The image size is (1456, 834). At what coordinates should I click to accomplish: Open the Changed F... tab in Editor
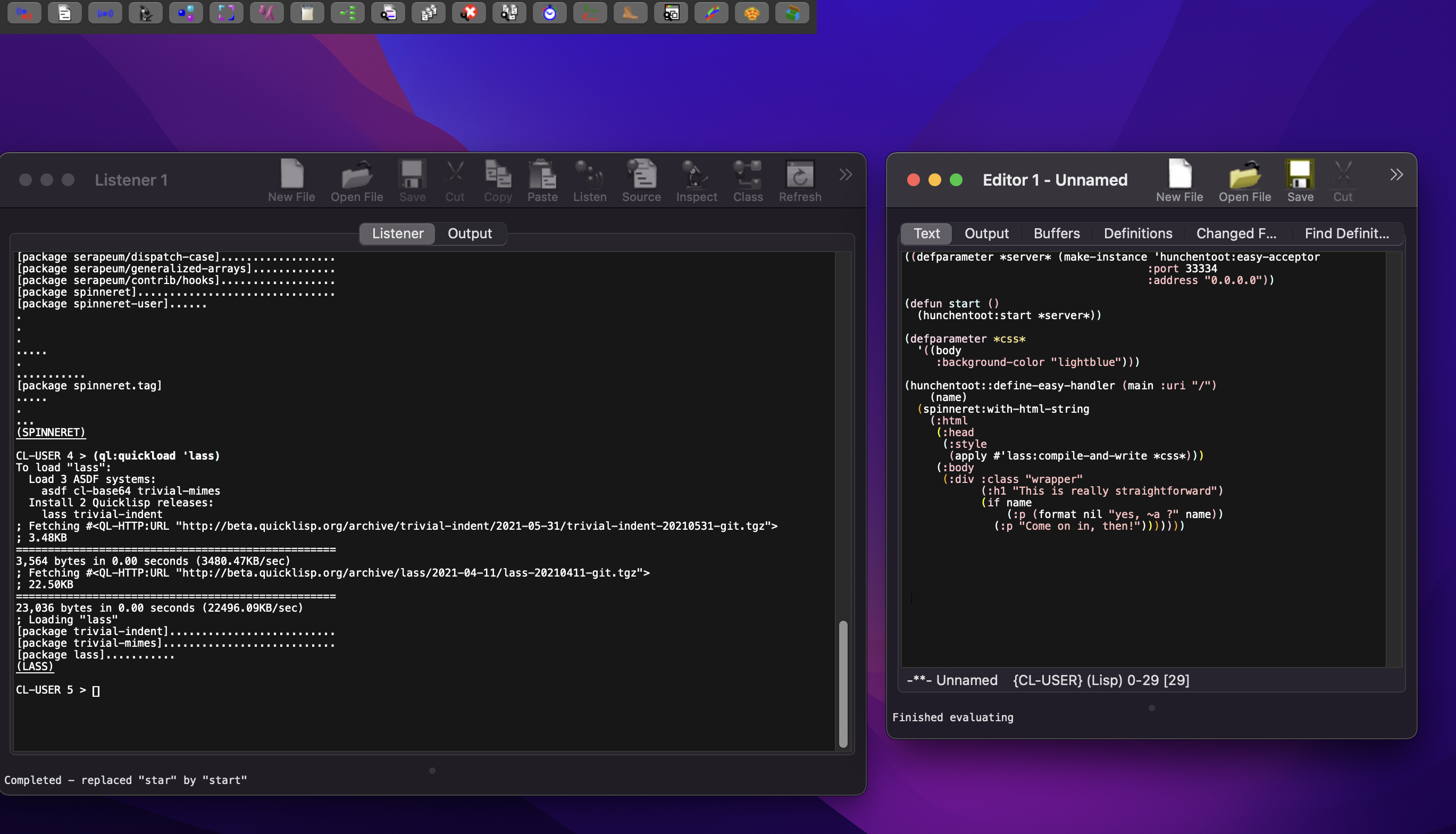click(1235, 233)
